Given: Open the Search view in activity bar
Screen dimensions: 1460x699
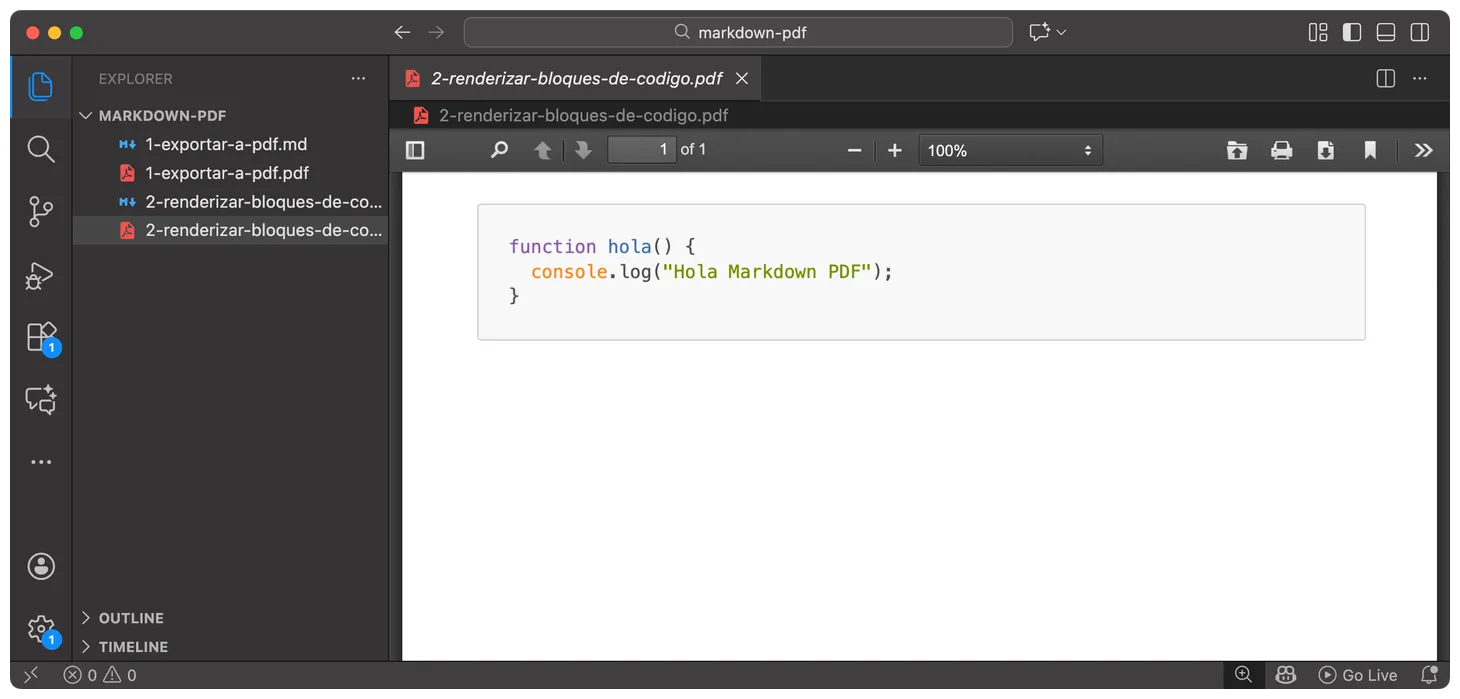Looking at the screenshot, I should [41, 149].
